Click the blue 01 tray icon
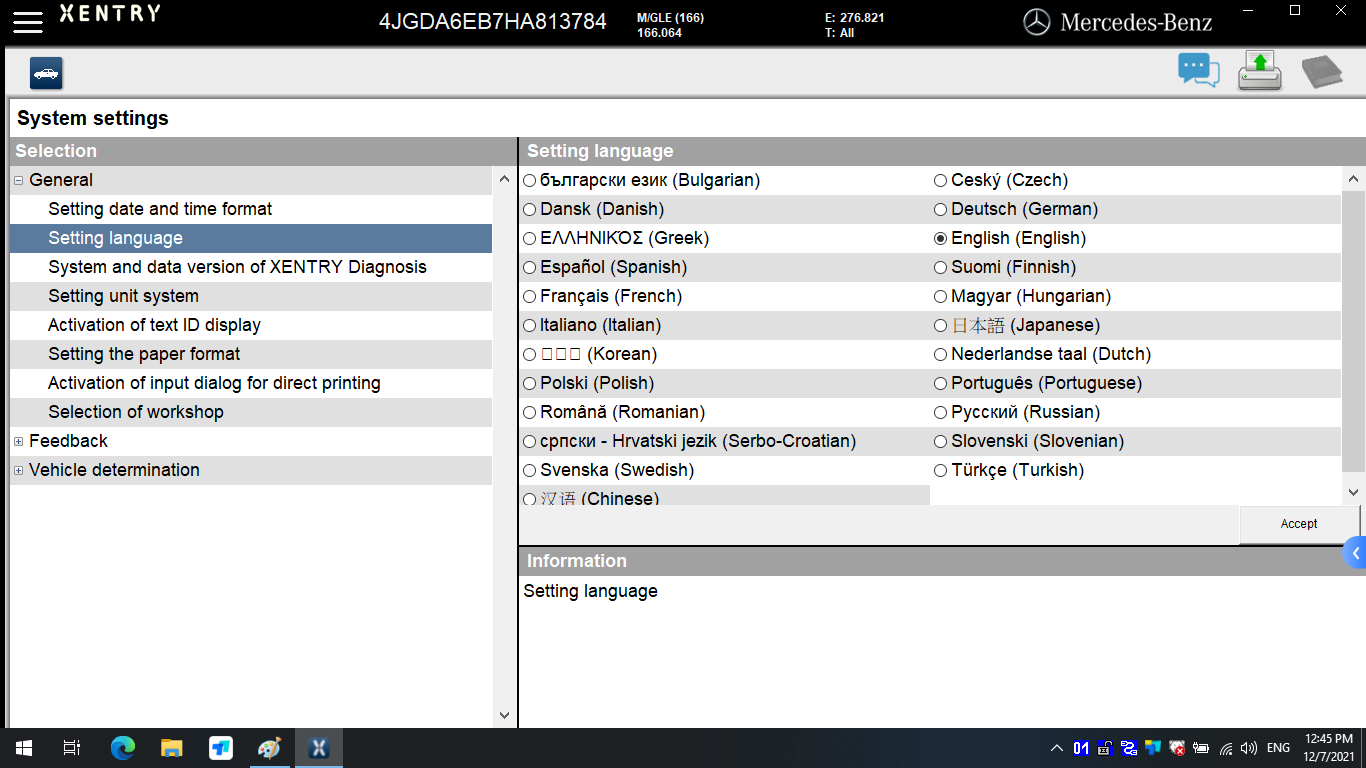 1081,748
